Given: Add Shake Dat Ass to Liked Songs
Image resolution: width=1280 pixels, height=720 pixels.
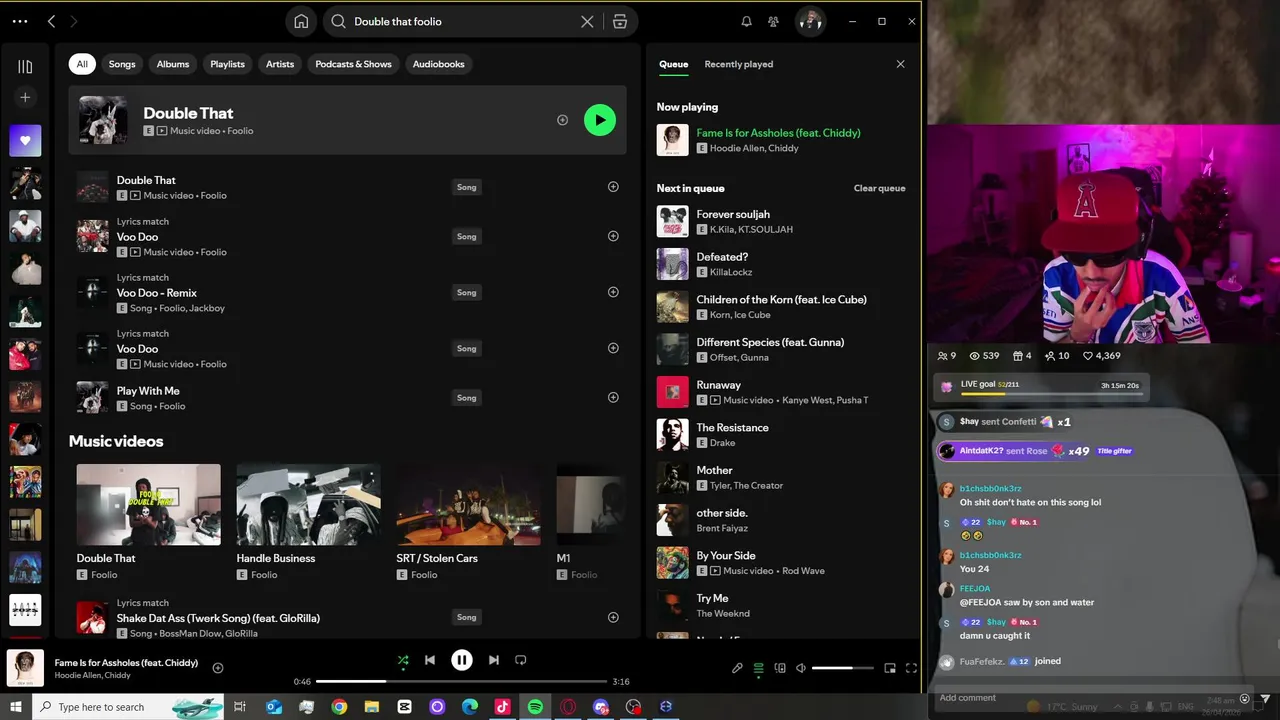Looking at the screenshot, I should click(x=613, y=617).
